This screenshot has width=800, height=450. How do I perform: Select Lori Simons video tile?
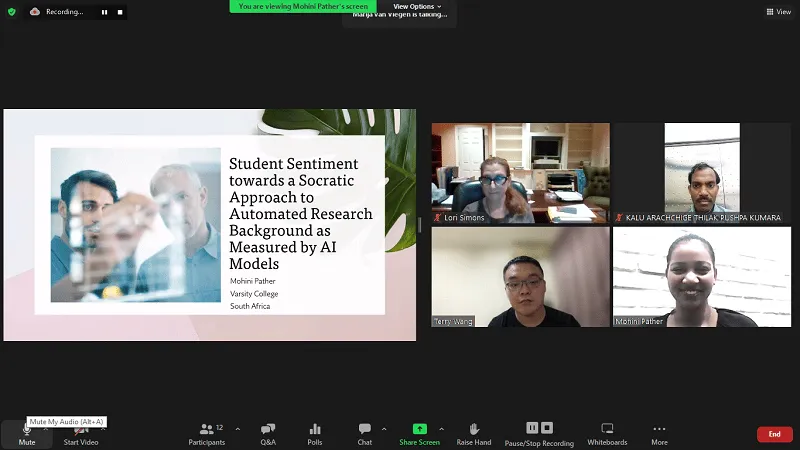pyautogui.click(x=520, y=173)
